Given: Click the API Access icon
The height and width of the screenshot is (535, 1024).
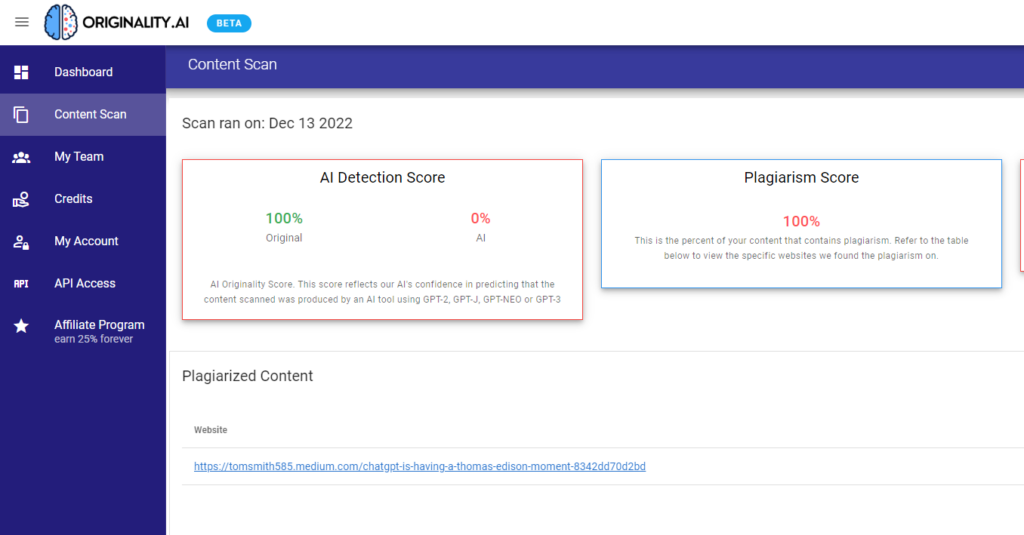Looking at the screenshot, I should coord(21,284).
